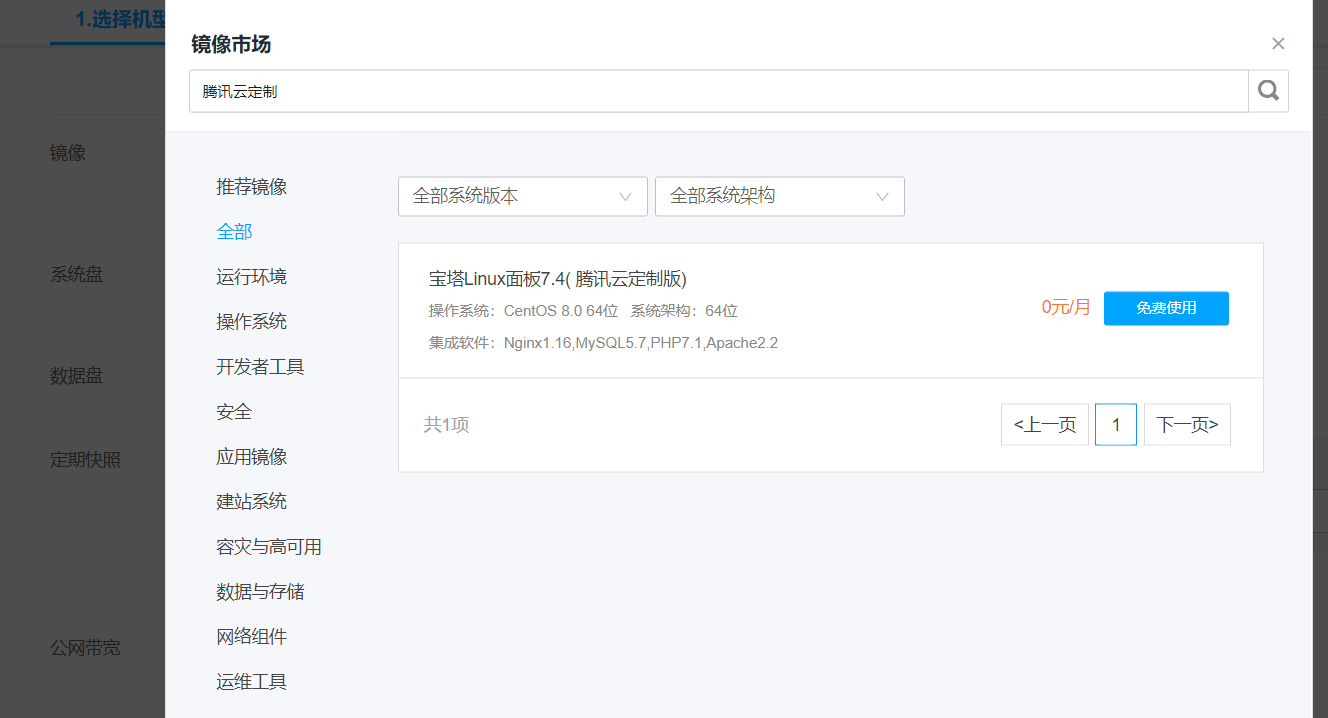Open the 操作系统 category
This screenshot has height=718, width=1328.
tap(251, 321)
